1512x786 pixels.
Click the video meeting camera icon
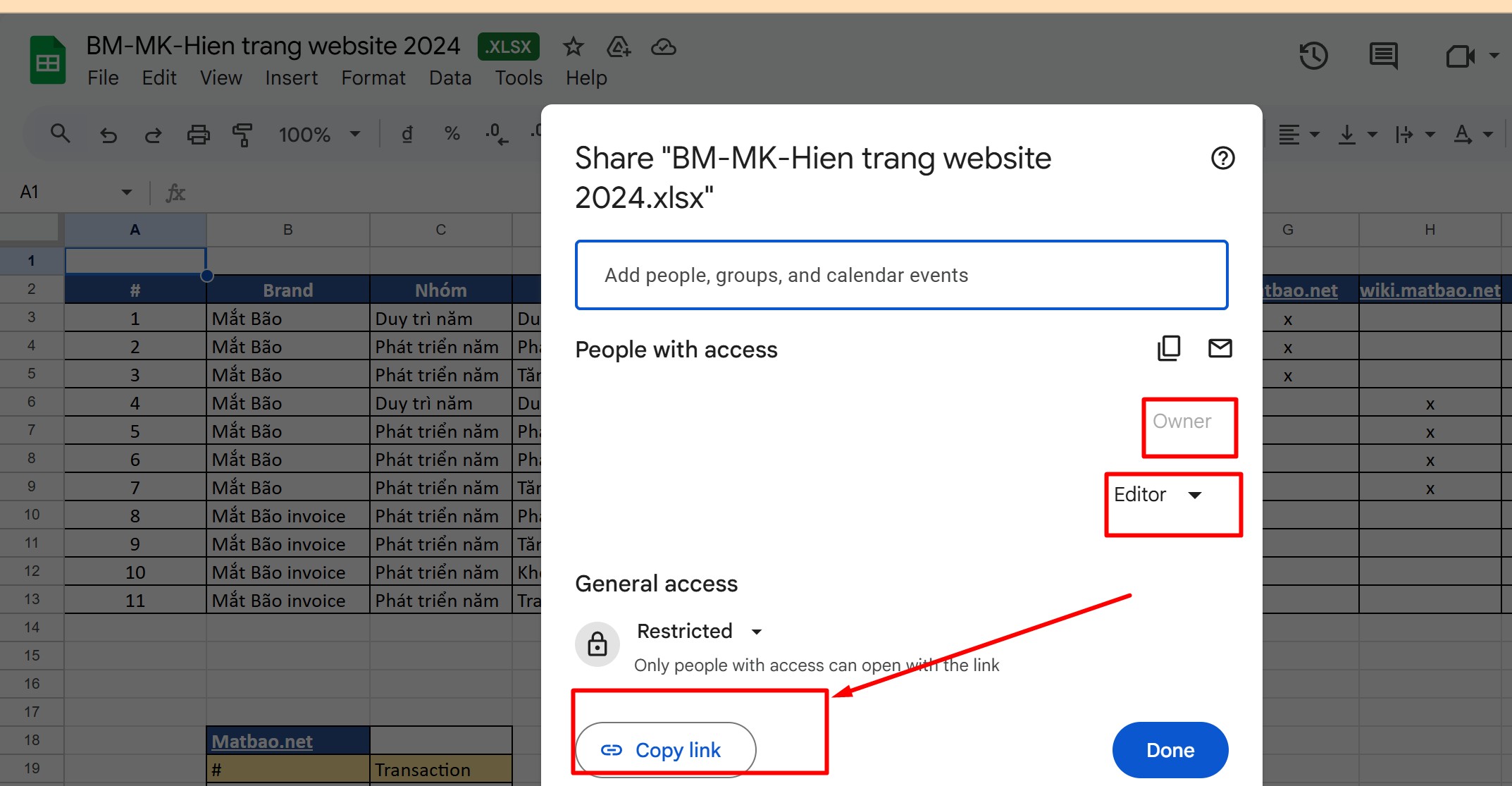1460,56
